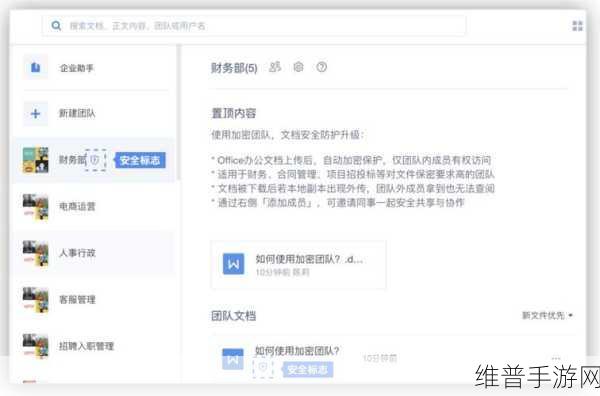This screenshot has height=396, width=600.
Task: Open the apps grid icon at top right
Action: pos(577,26)
